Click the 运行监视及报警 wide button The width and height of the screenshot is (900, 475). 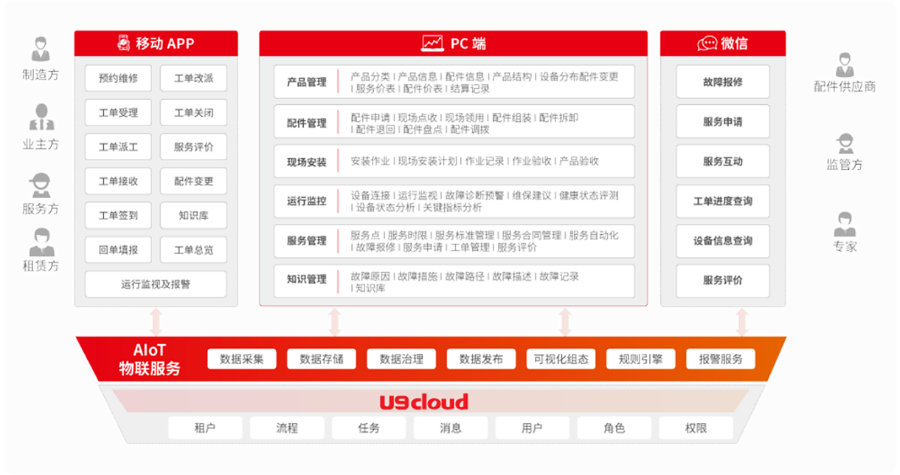coord(156,284)
